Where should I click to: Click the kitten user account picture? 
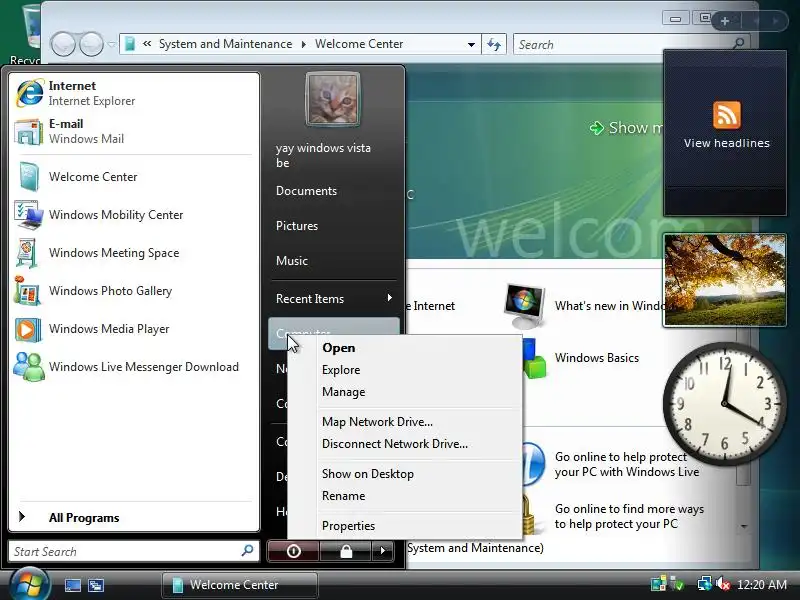click(333, 99)
